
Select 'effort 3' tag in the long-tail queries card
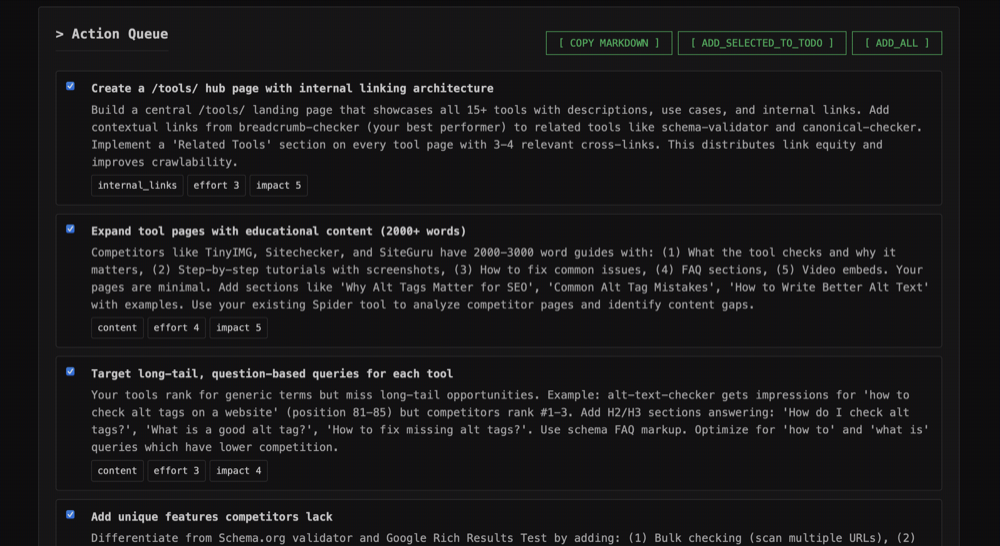pos(176,471)
